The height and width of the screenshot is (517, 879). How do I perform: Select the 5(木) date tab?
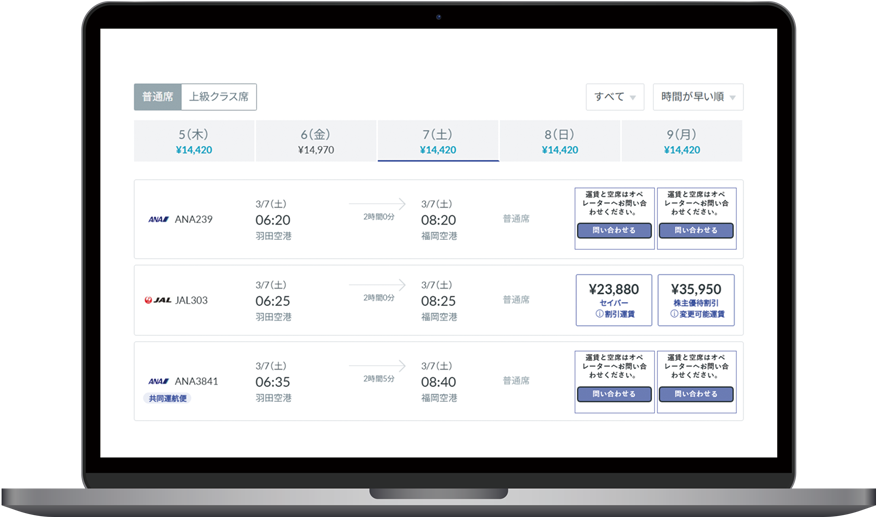(195, 141)
